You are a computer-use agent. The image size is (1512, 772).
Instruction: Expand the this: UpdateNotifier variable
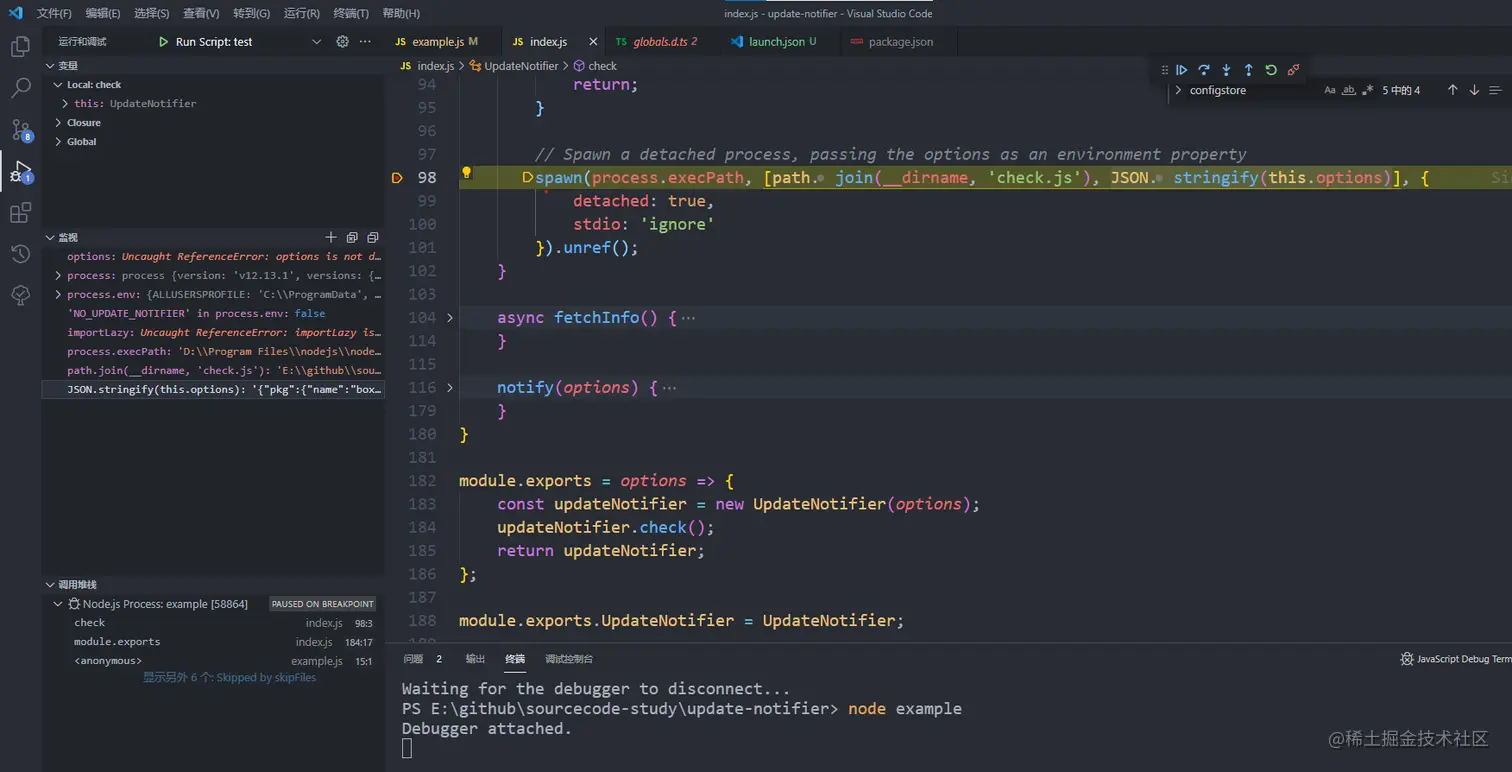[65, 104]
